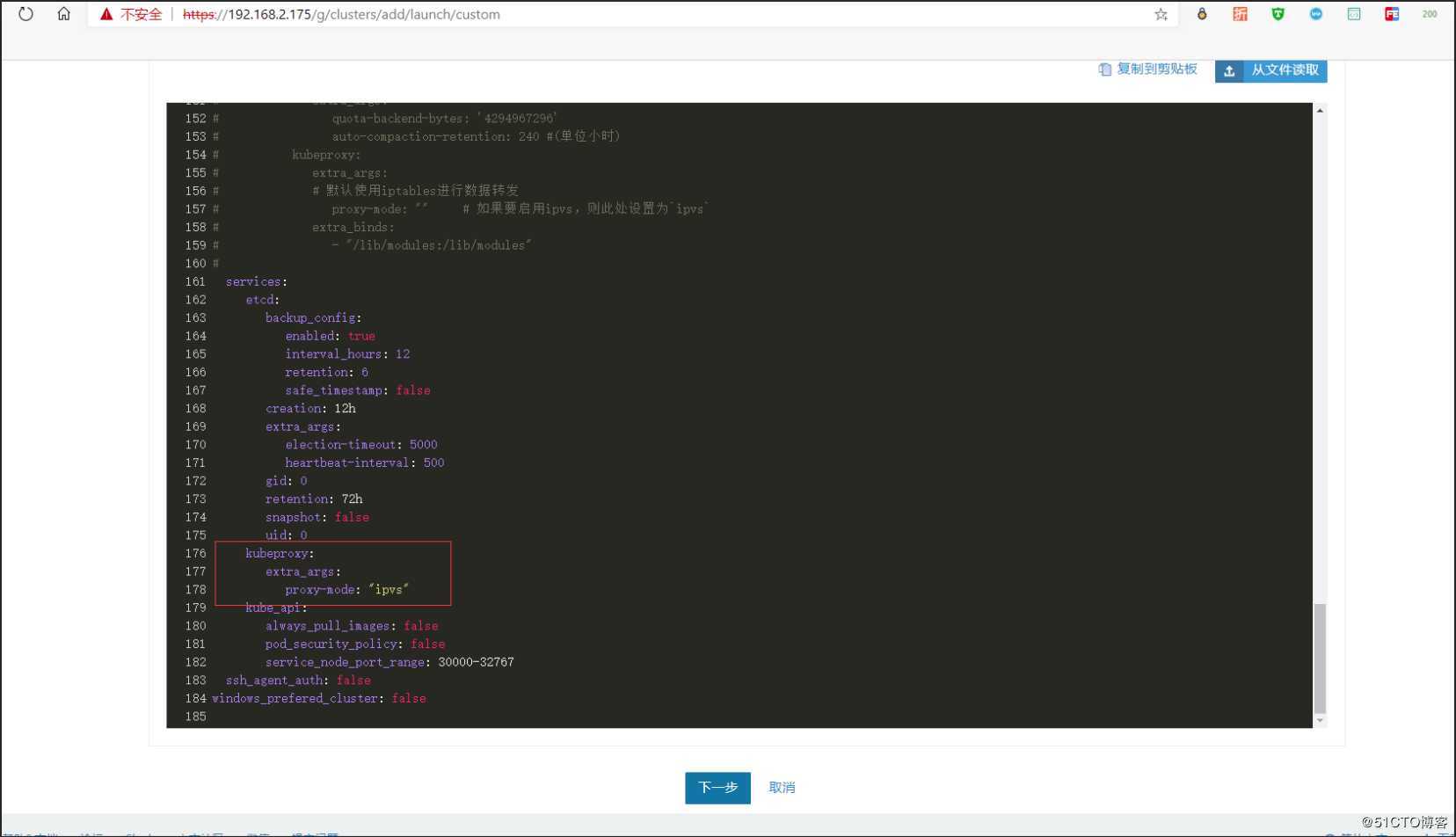Click 'extra_args:' on line 169
Image resolution: width=1456 pixels, height=837 pixels.
[x=303, y=426]
